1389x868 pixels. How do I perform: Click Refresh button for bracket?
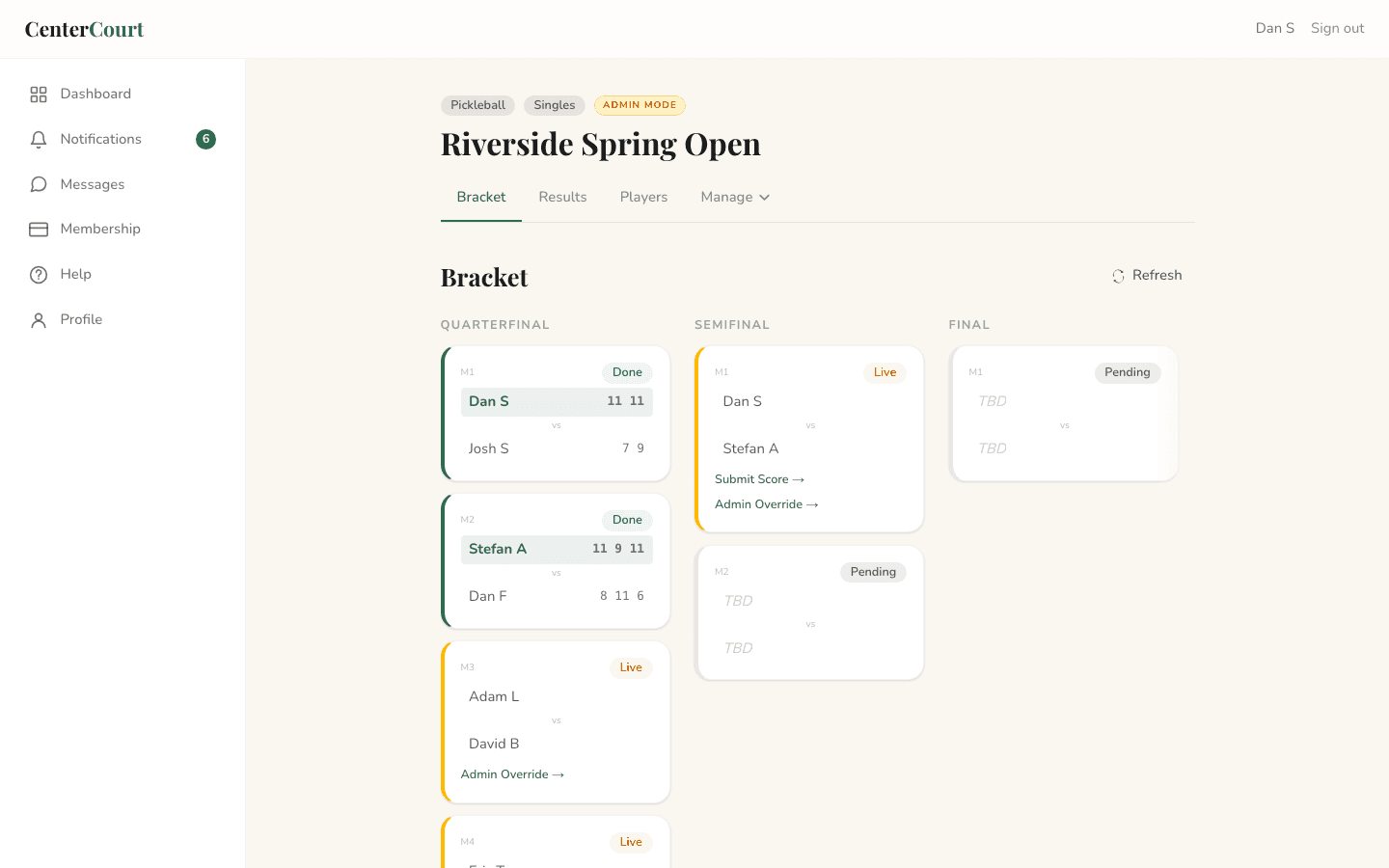tap(1147, 275)
